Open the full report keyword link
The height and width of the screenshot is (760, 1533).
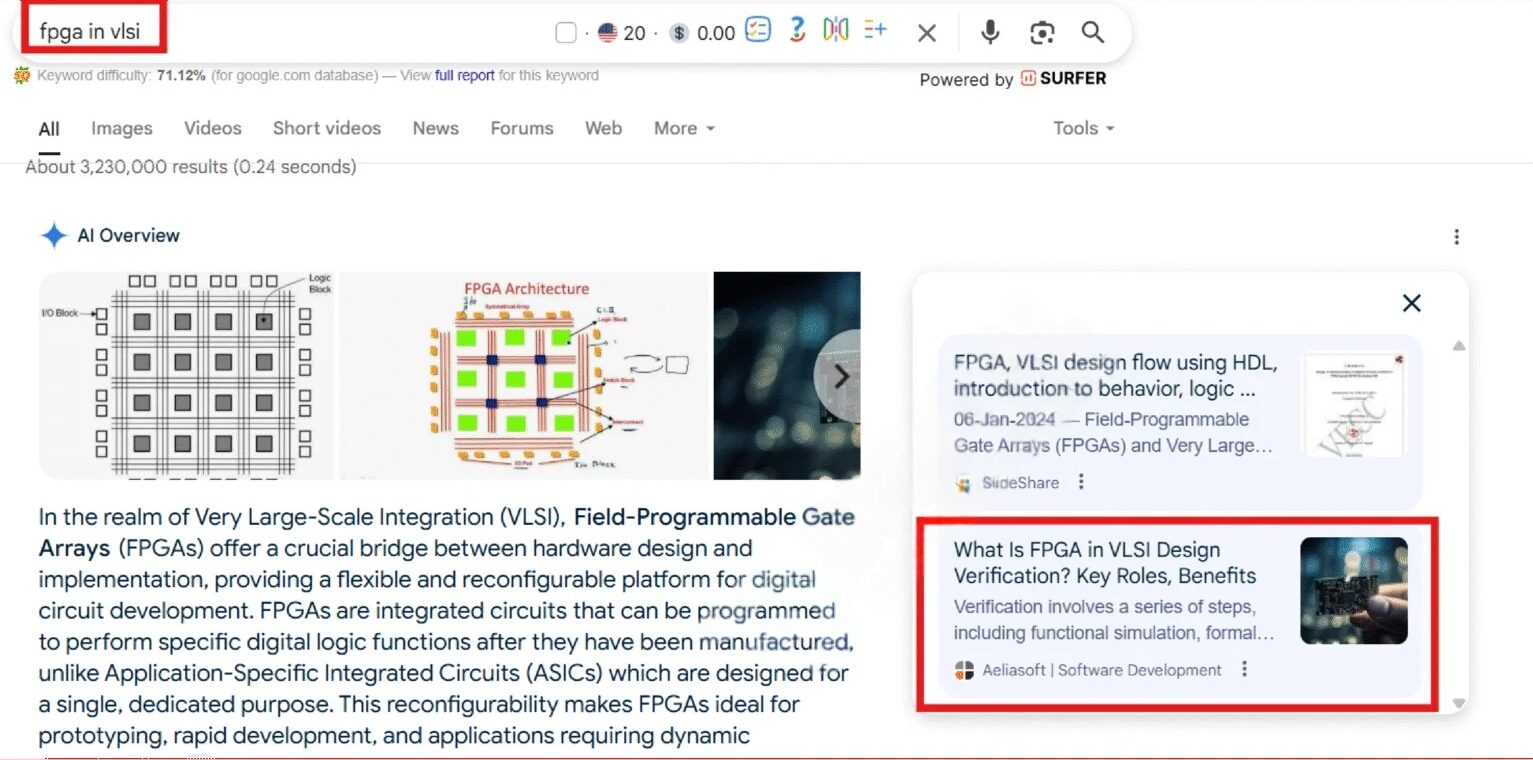click(x=465, y=75)
